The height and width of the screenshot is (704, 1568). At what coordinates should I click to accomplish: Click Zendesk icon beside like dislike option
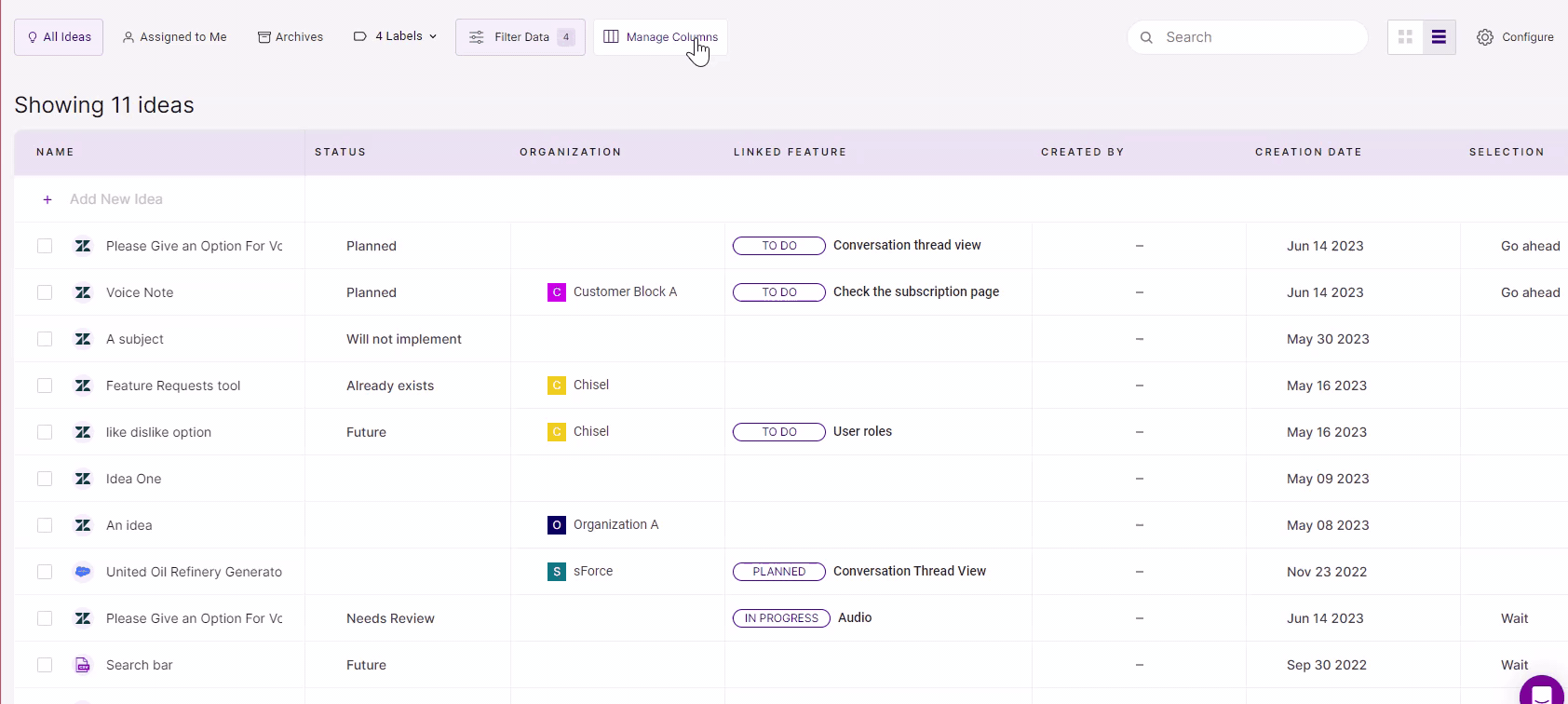(x=83, y=432)
